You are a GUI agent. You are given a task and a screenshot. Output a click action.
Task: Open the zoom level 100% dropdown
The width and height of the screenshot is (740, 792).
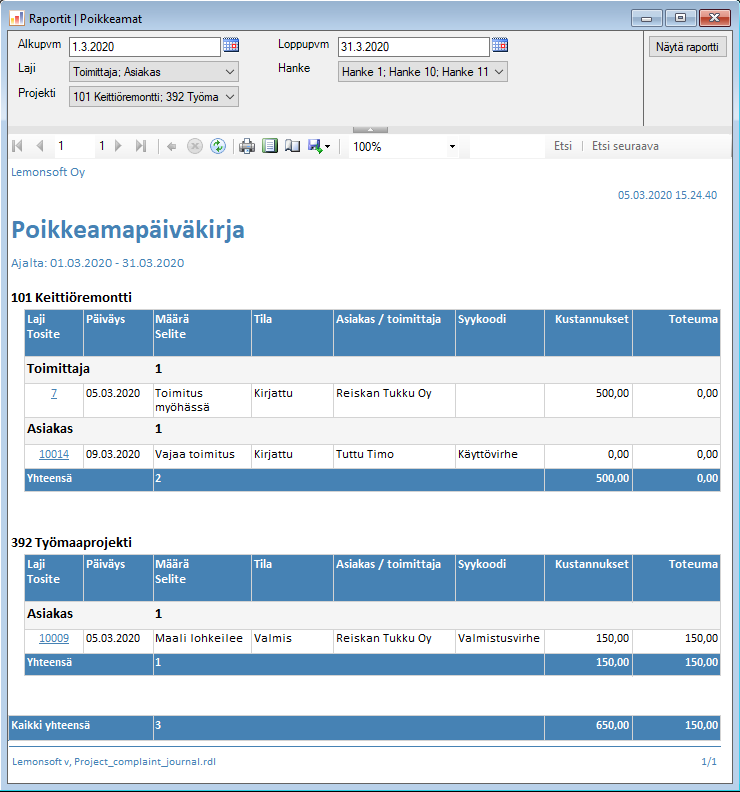coord(452,147)
